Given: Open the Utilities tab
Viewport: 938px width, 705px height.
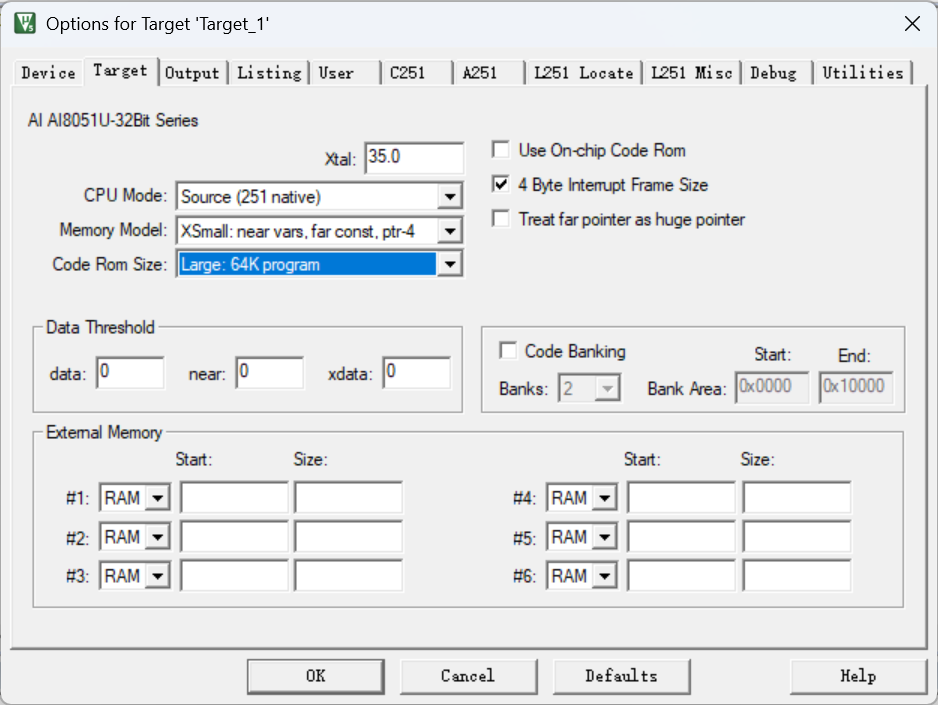Looking at the screenshot, I should pos(863,73).
